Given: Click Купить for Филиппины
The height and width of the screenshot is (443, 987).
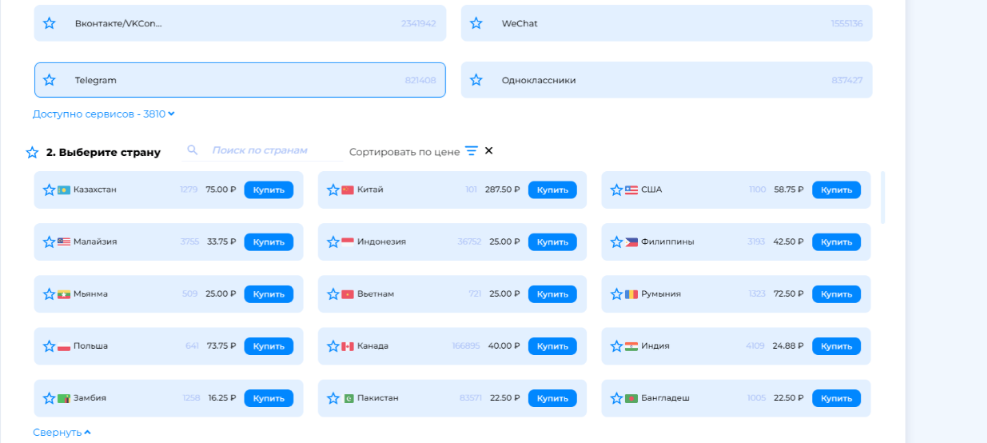Looking at the screenshot, I should pos(837,242).
